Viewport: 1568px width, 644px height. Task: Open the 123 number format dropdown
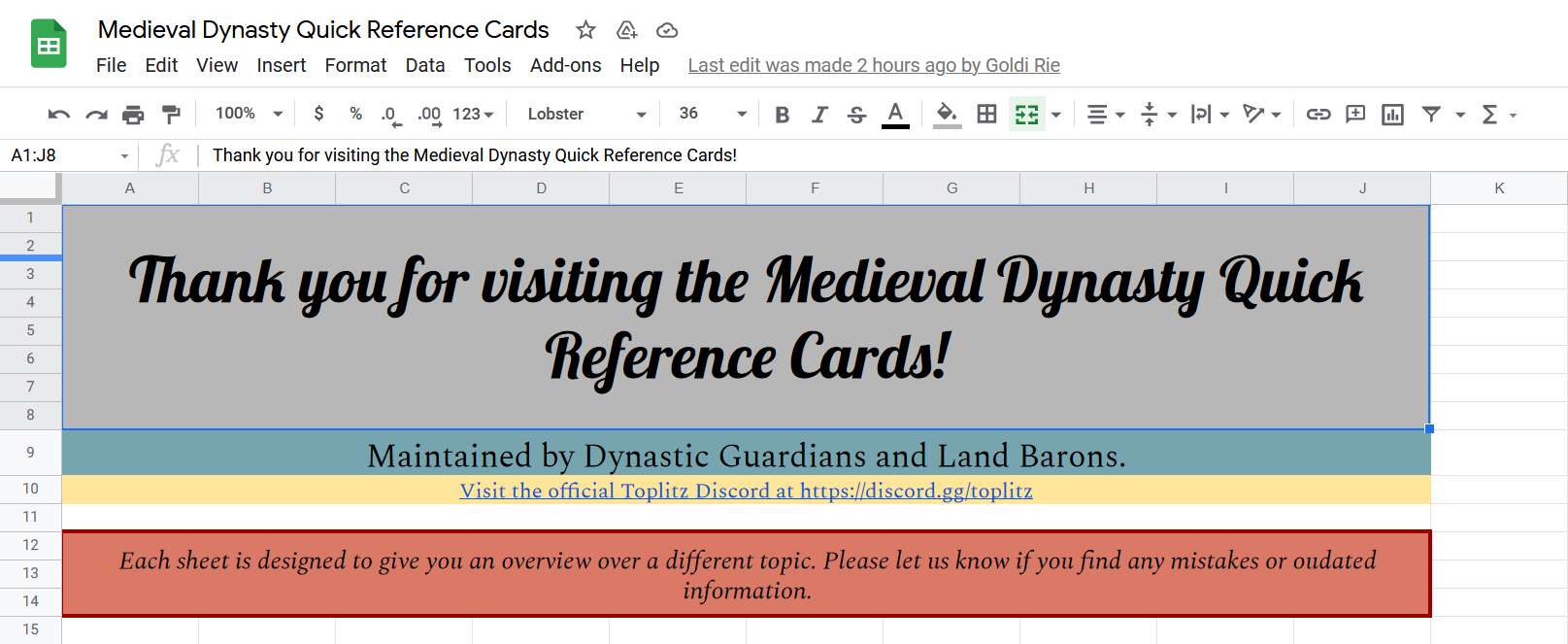pos(473,114)
